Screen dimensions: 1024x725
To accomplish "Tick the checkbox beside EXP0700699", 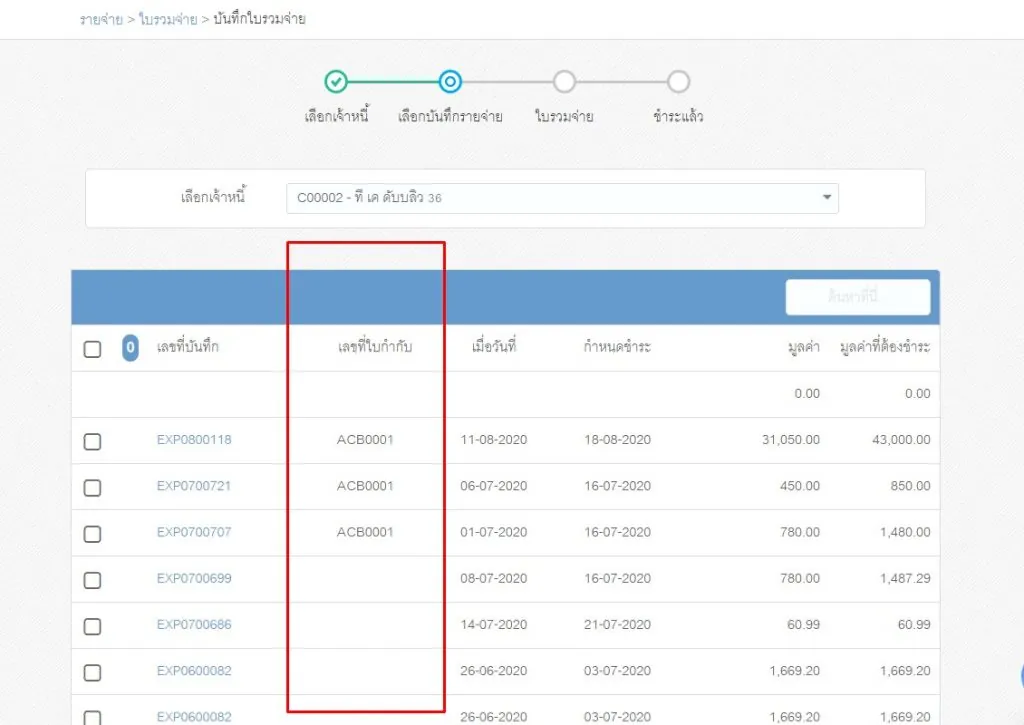I will [x=92, y=580].
